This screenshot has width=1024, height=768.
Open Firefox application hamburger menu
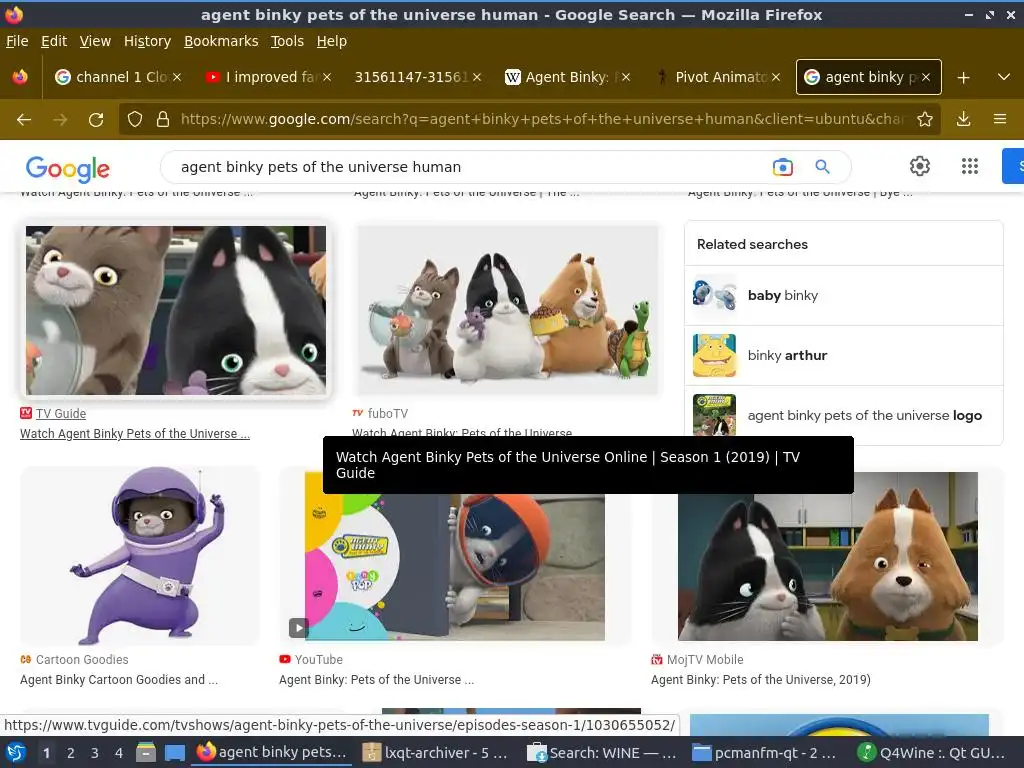(x=1000, y=119)
